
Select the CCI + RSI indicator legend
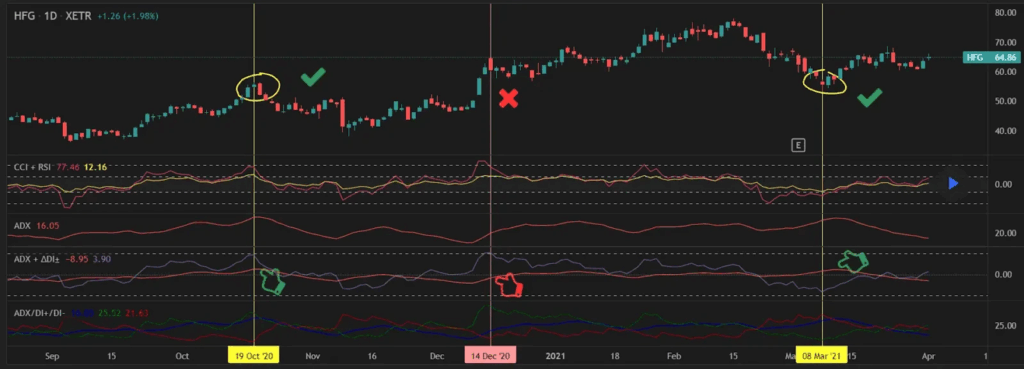click(x=33, y=167)
